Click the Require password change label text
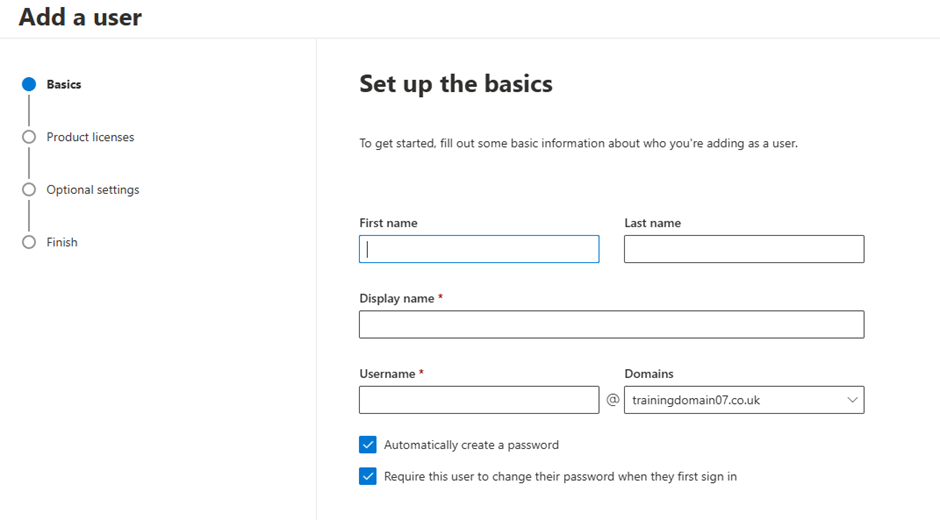The image size is (940, 520). 561,477
